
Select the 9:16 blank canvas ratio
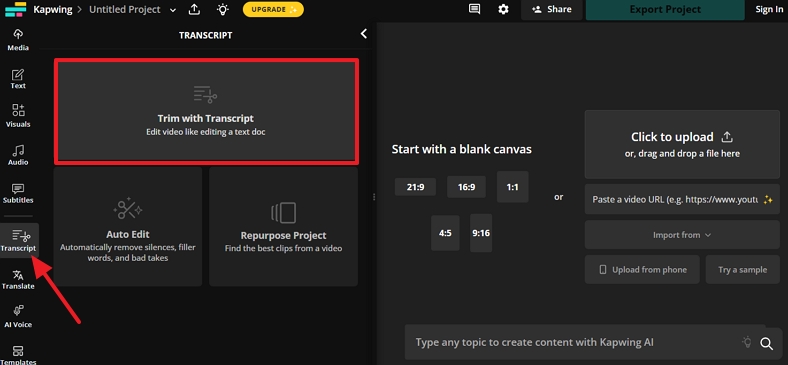tap(481, 233)
